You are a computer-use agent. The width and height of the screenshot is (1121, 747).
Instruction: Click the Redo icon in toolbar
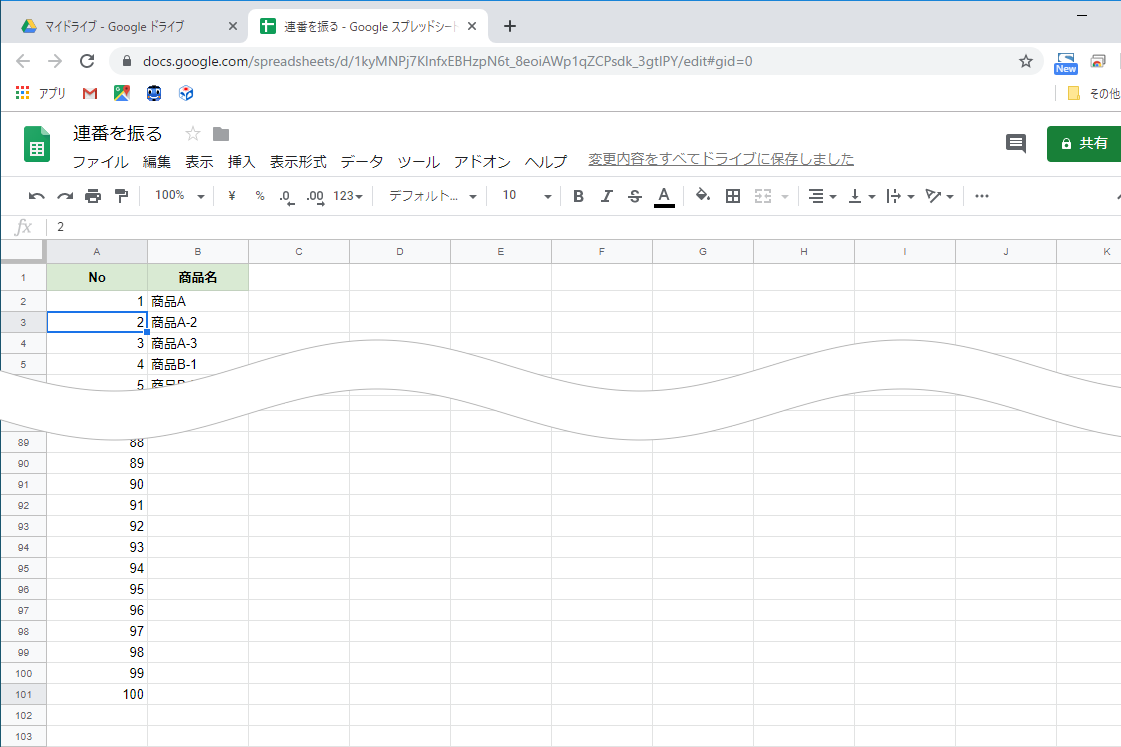(x=65, y=196)
